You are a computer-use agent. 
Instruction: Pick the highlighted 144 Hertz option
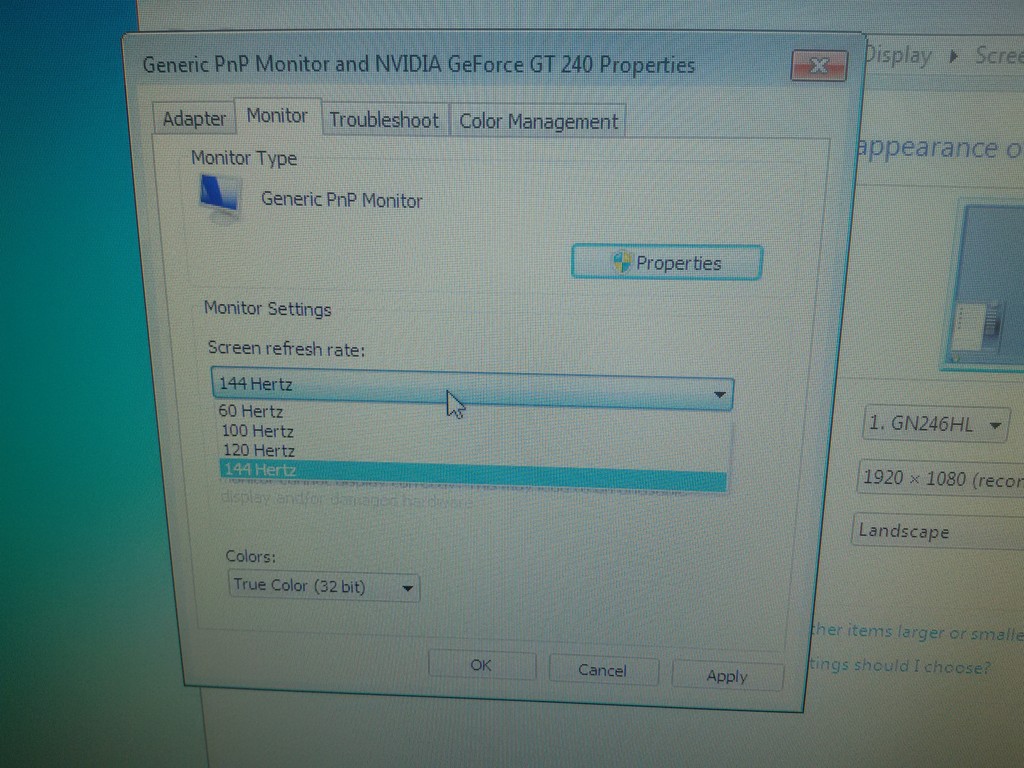point(473,474)
